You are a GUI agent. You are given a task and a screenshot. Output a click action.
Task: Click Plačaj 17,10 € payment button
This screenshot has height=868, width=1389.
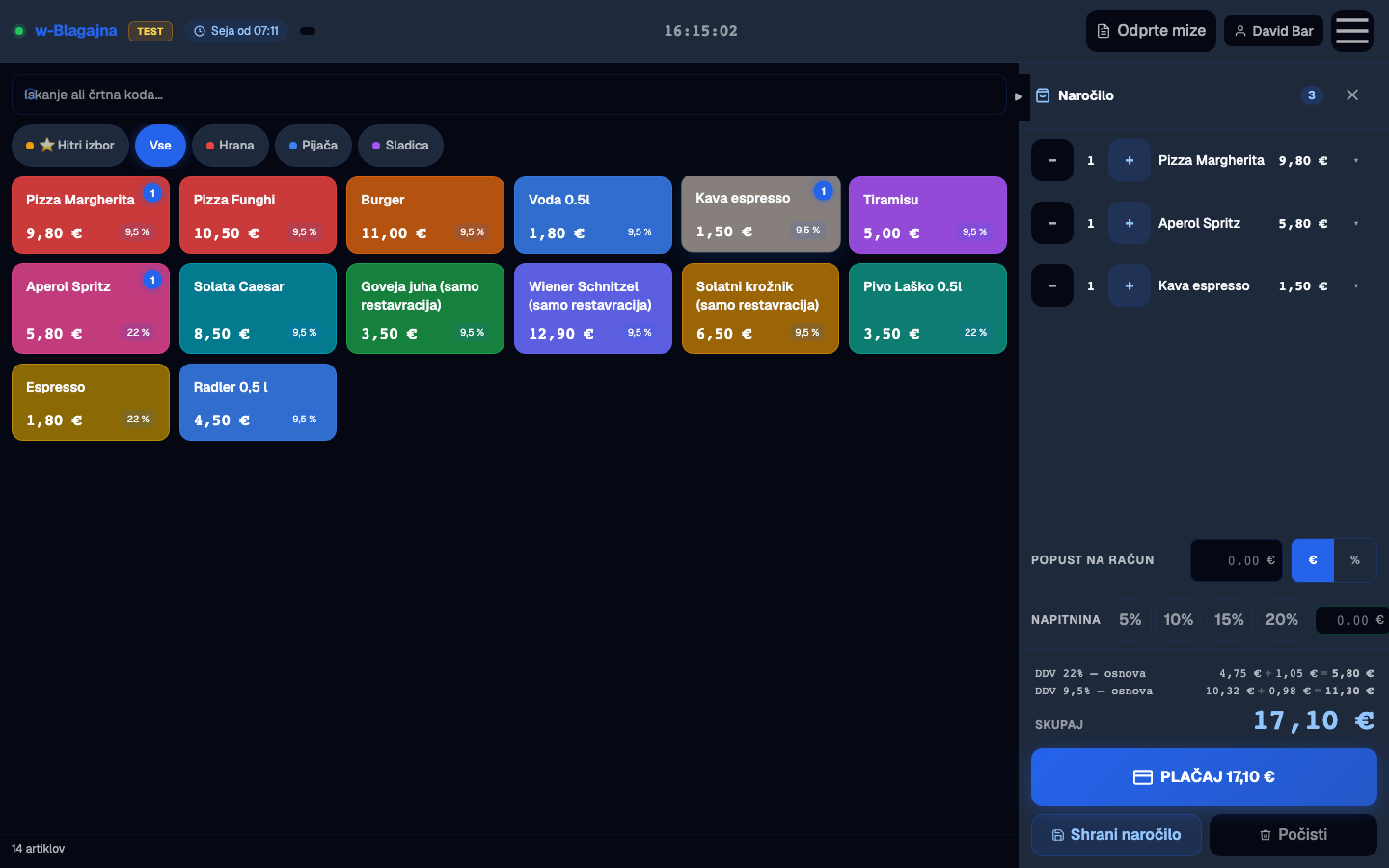(x=1204, y=777)
